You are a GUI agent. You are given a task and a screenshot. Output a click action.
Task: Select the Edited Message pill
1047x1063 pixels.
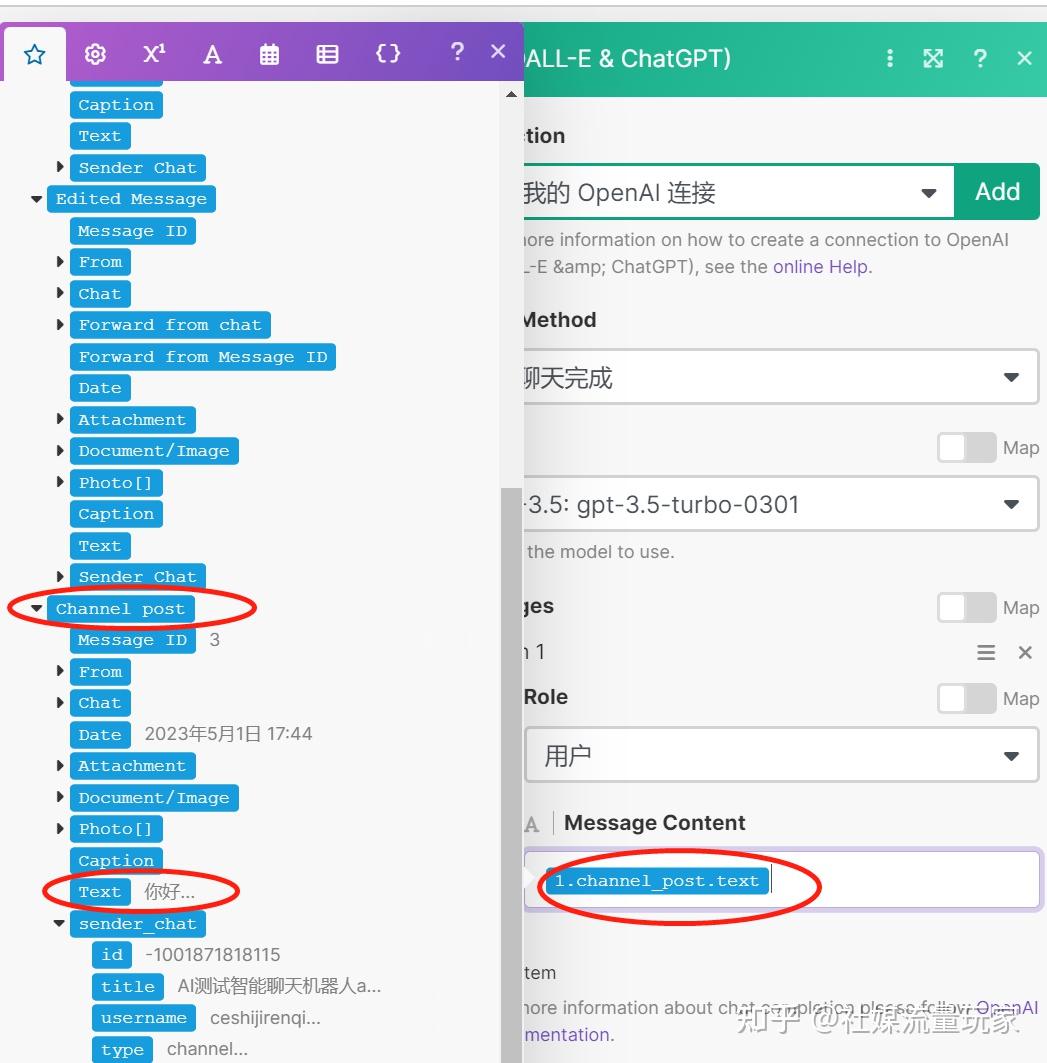[x=132, y=199]
